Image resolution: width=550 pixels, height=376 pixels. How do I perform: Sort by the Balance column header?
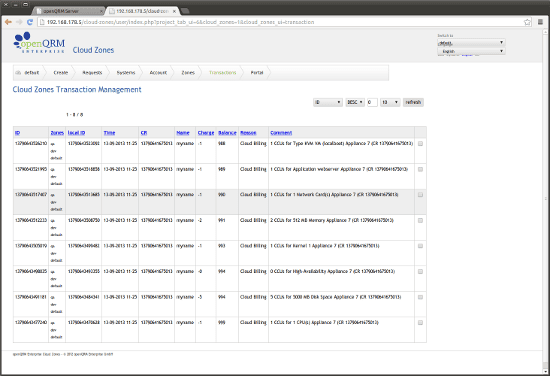tap(227, 133)
